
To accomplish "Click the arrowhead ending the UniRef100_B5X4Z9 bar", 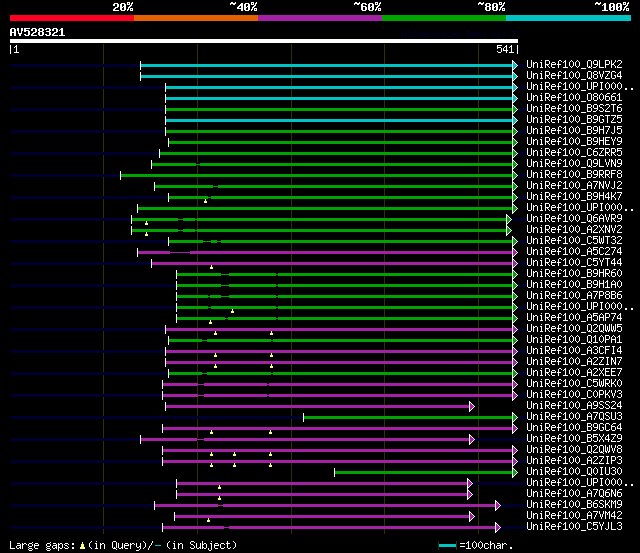I will tap(472, 439).
